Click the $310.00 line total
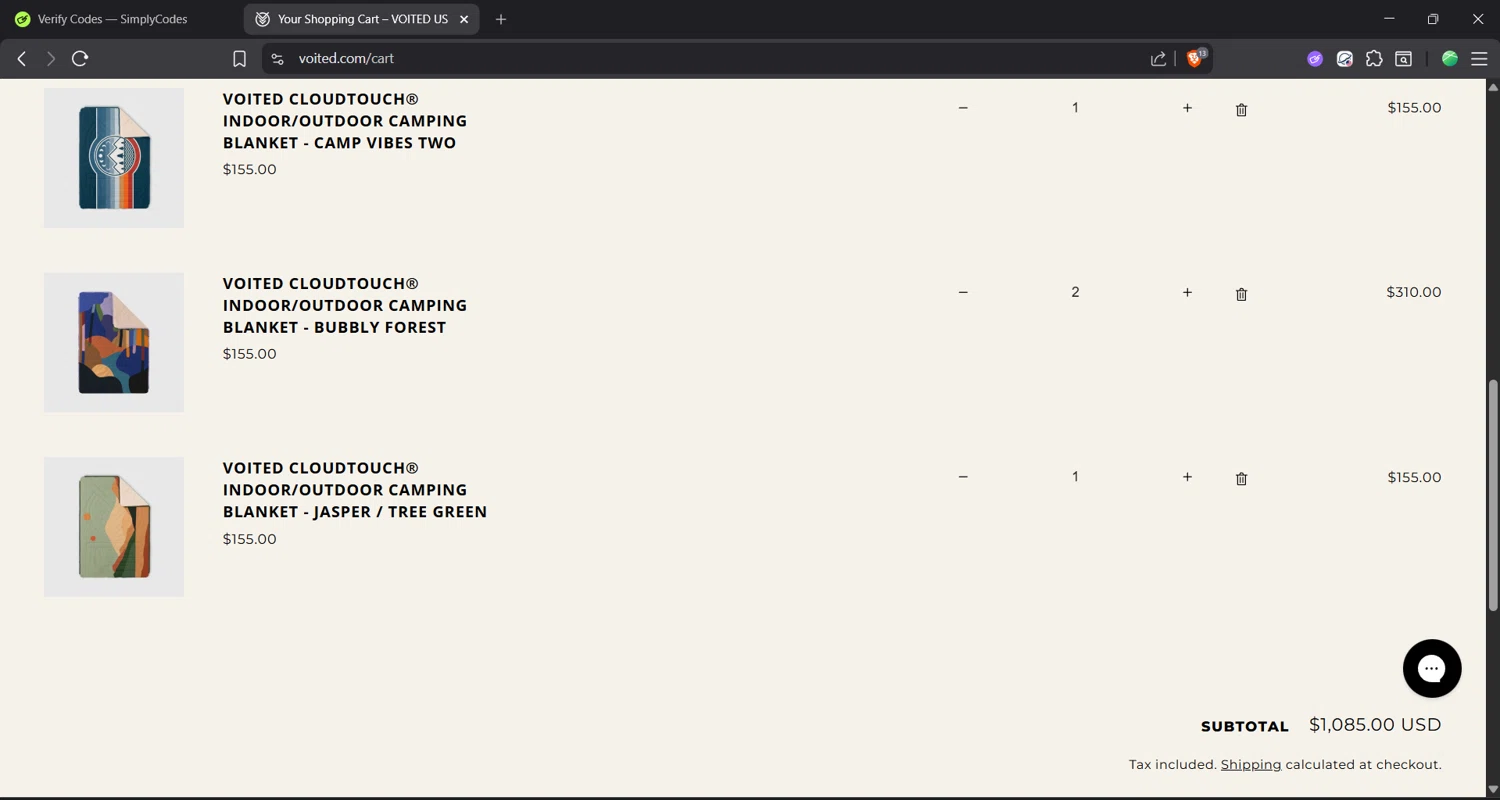Screen dimensions: 1500x800 1413,292
